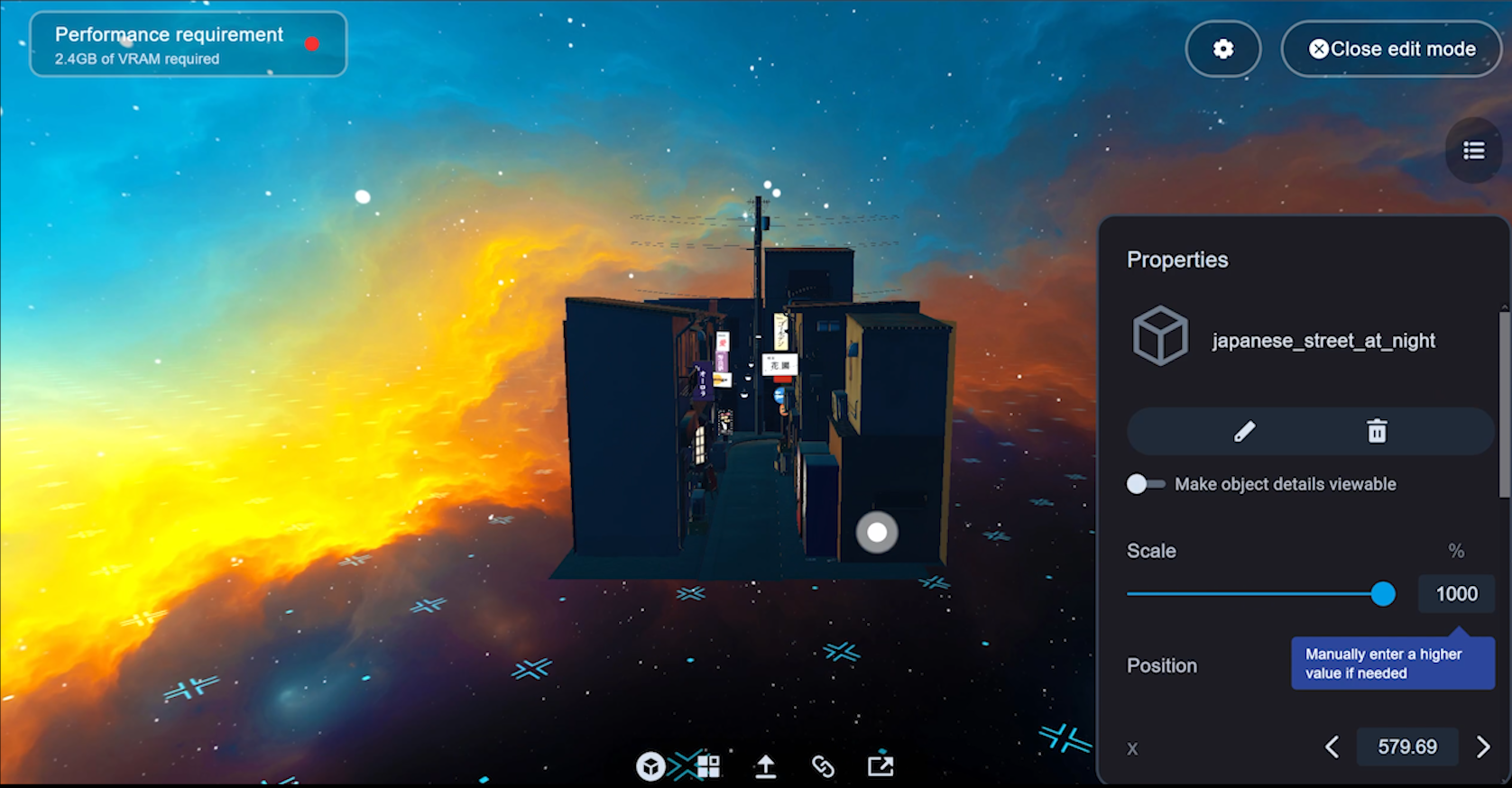Increase X position with right arrow

[1482, 747]
